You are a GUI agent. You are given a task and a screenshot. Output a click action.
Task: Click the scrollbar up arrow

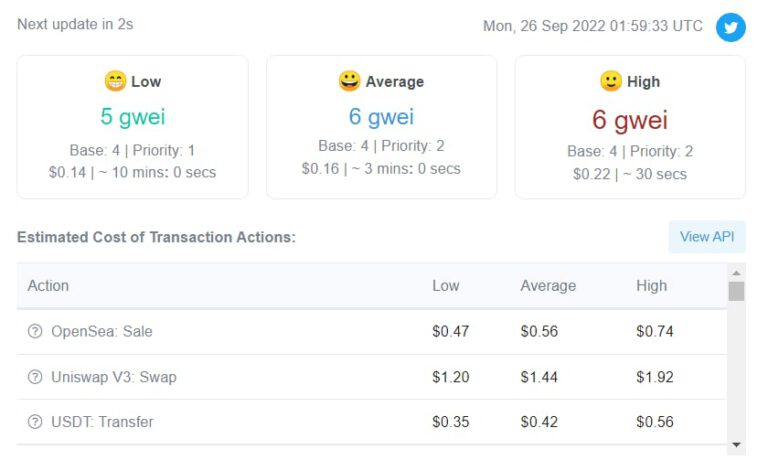coord(737,273)
